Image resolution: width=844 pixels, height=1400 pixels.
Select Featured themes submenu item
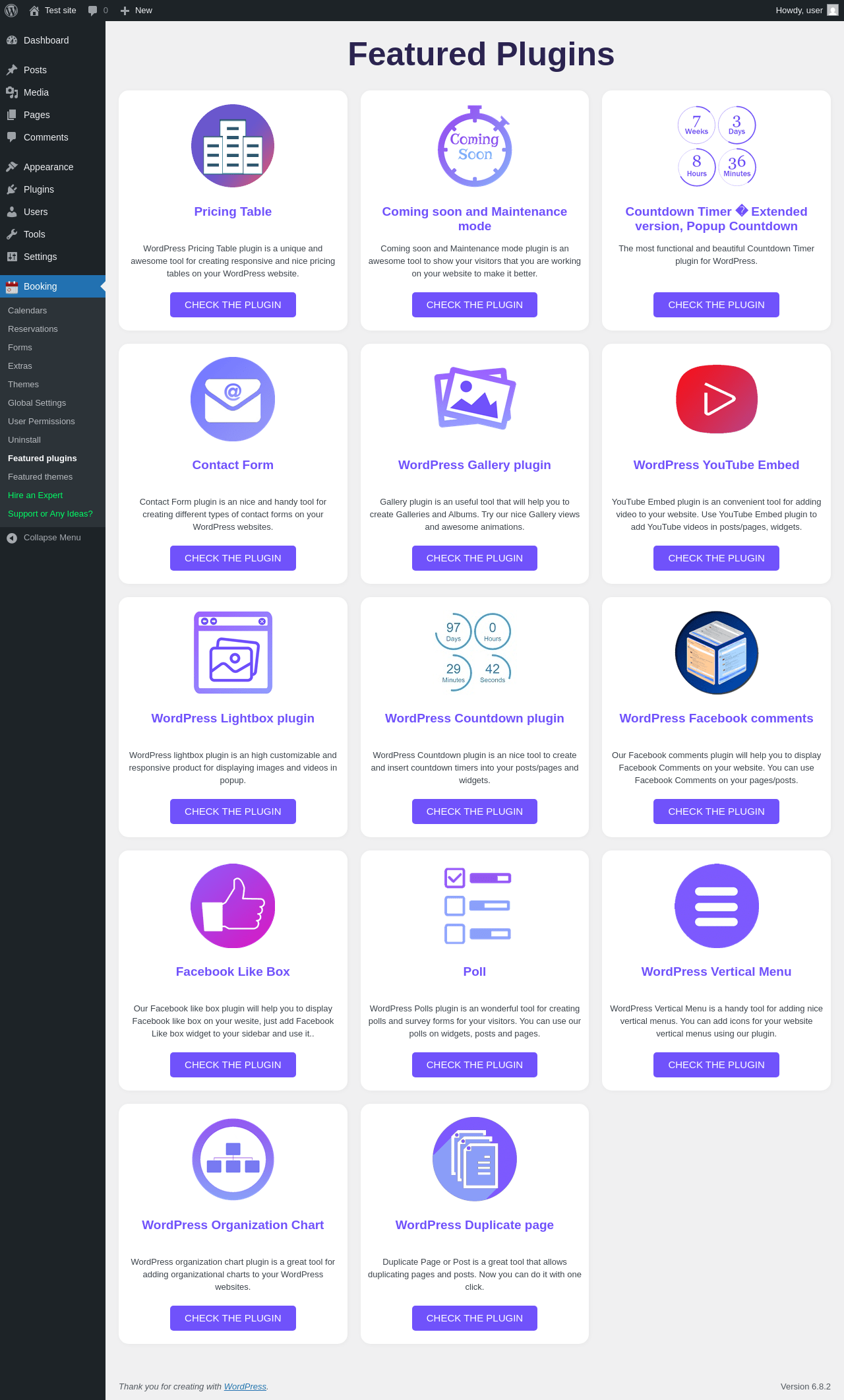40,477
